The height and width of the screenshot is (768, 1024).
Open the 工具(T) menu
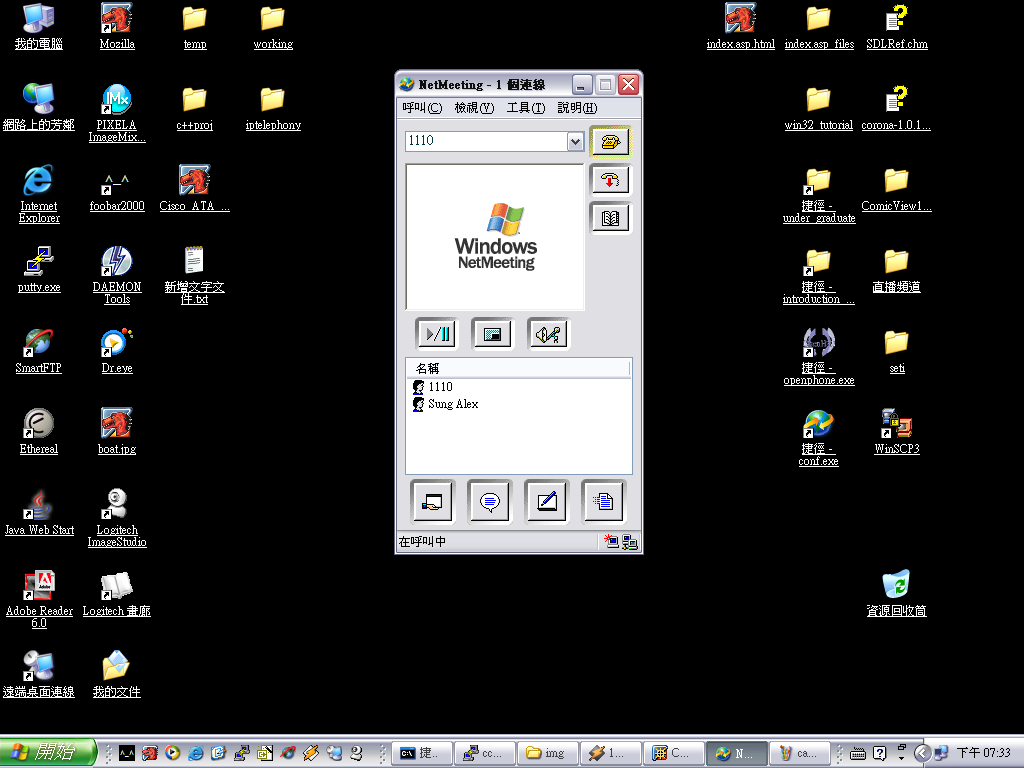coord(526,108)
